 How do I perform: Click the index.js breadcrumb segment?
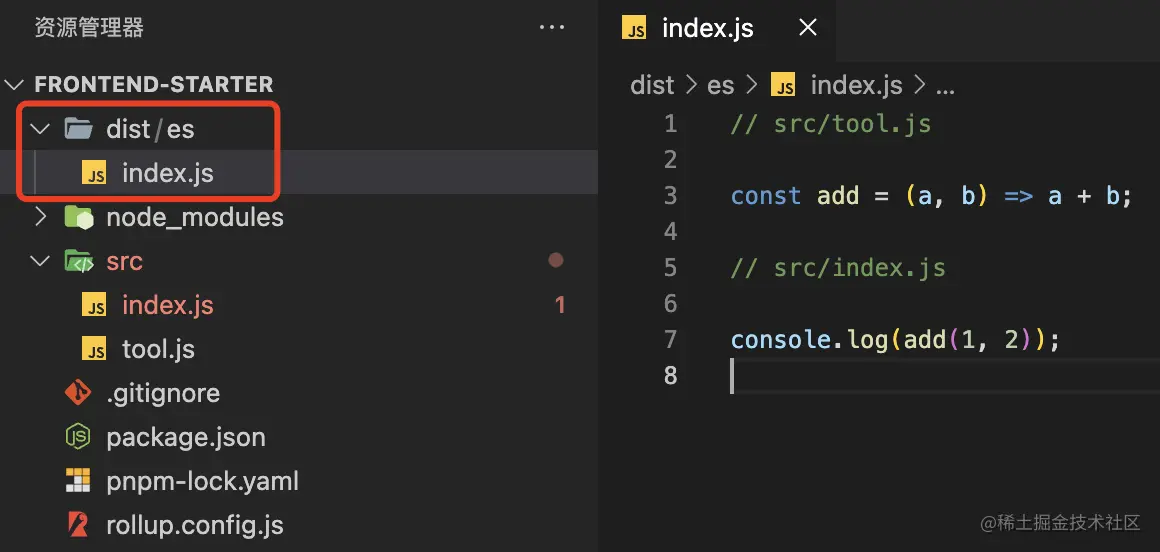(857, 85)
